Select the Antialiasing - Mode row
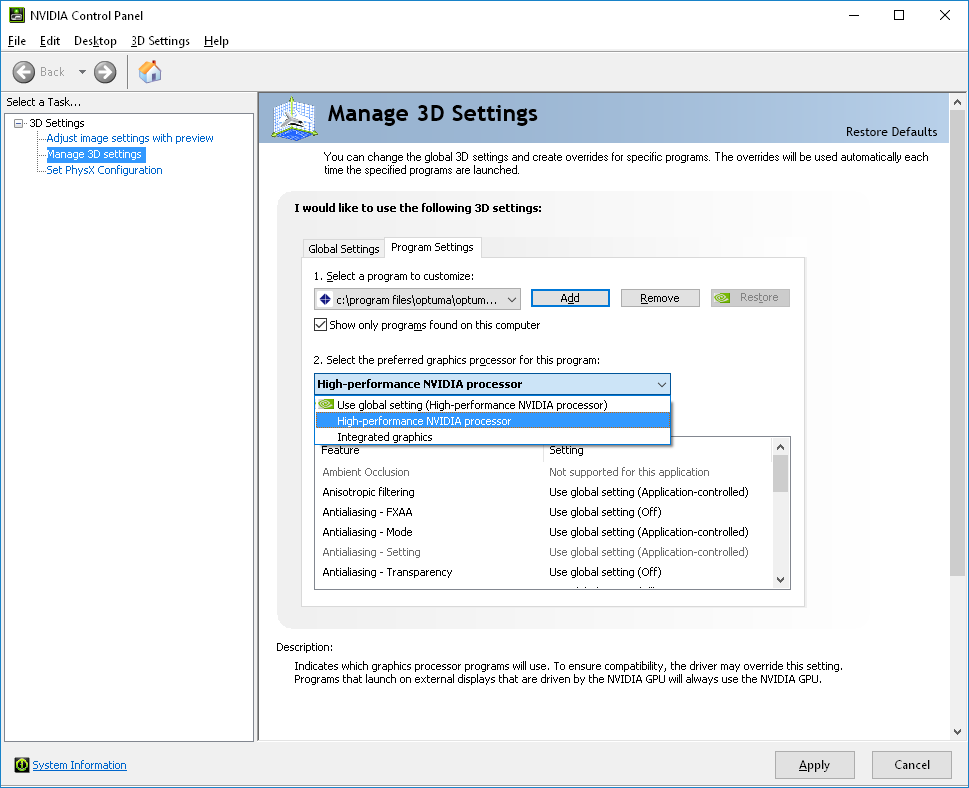 pos(543,532)
